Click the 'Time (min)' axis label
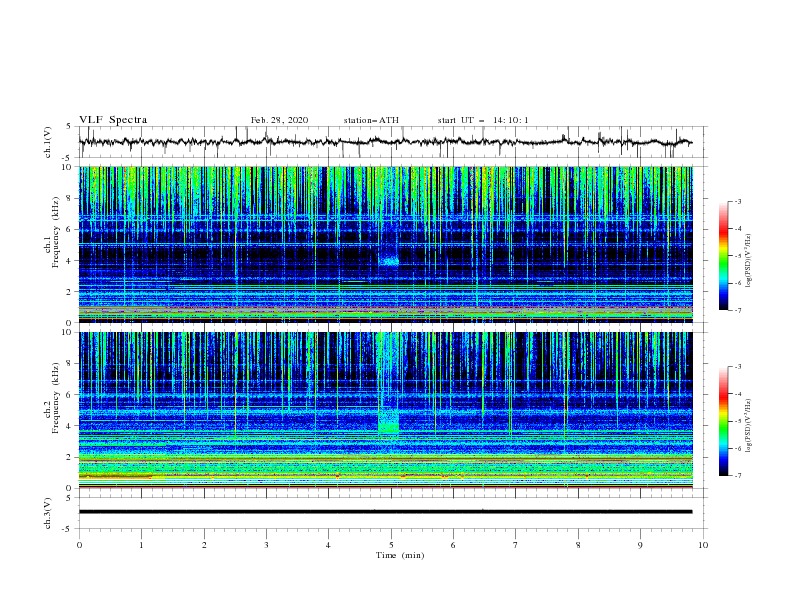This screenshot has height=612, width=792. point(400,555)
